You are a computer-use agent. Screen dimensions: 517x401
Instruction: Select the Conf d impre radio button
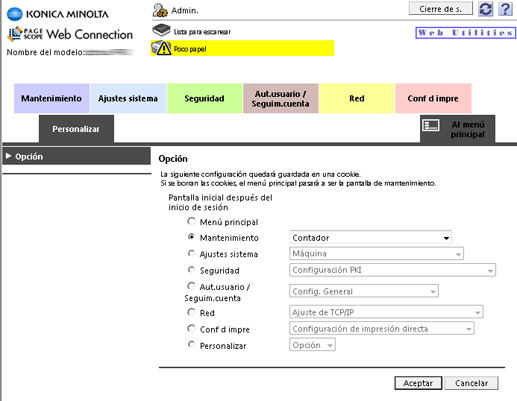point(191,329)
